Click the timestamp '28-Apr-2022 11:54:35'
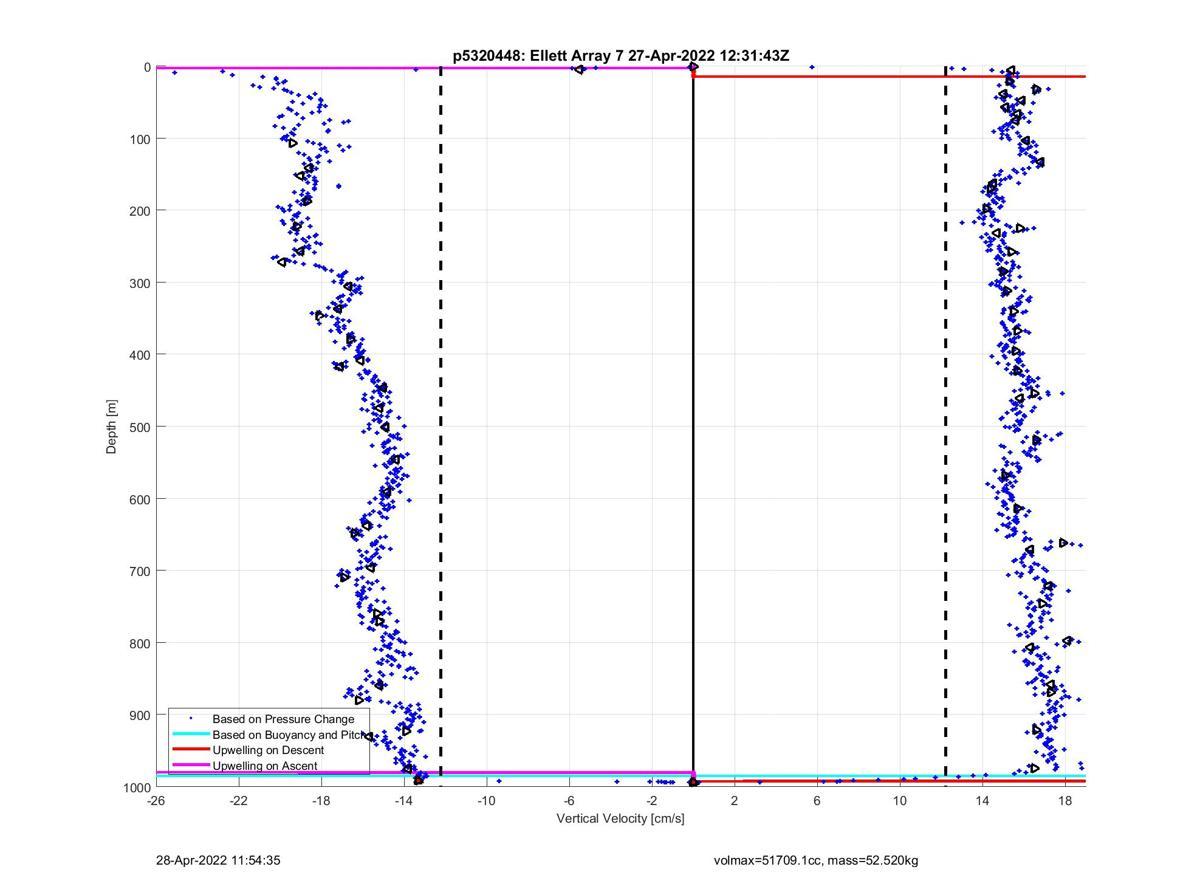Viewport: 1200px width, 885px height. pos(218,860)
